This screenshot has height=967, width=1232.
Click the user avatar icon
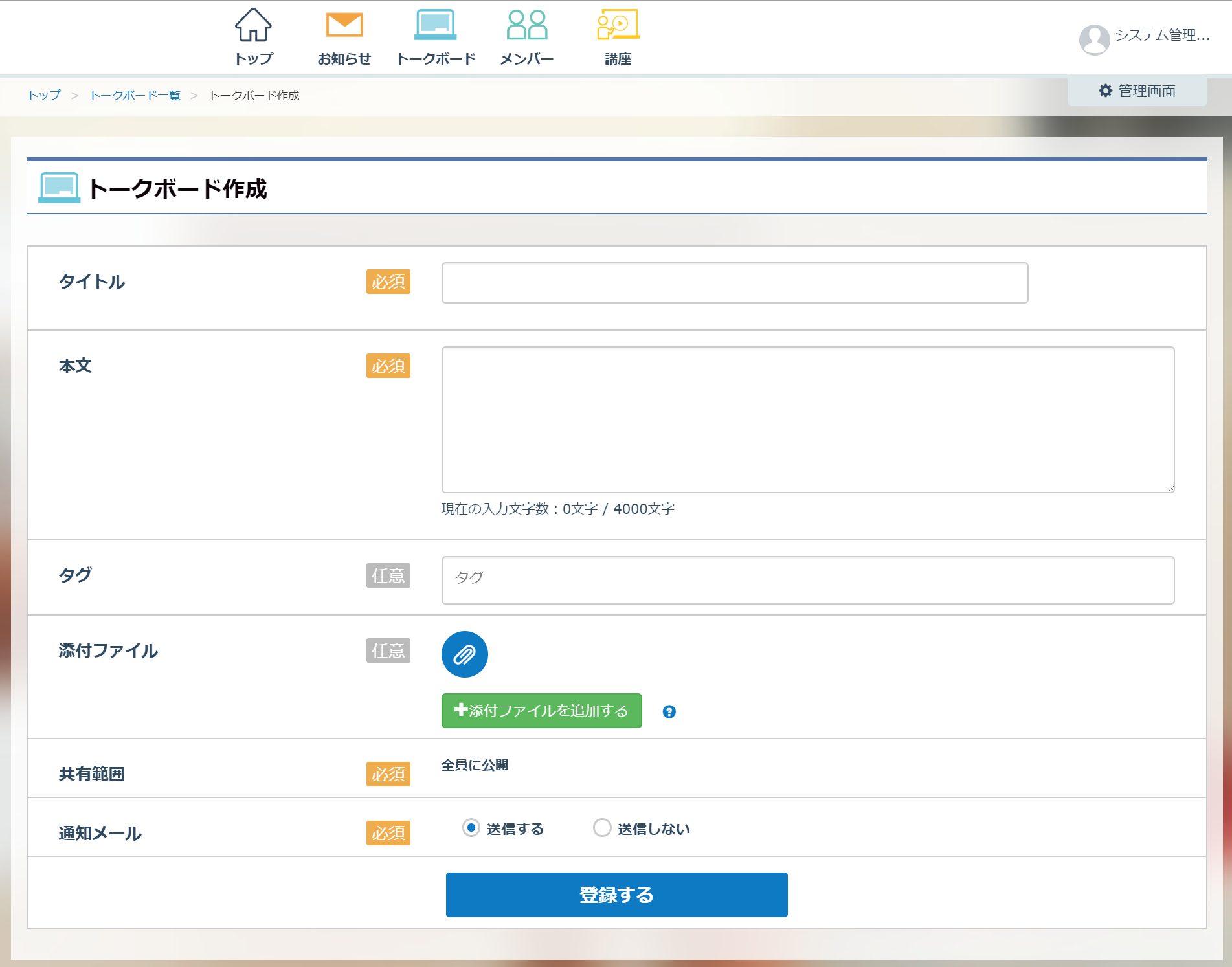point(1094,39)
